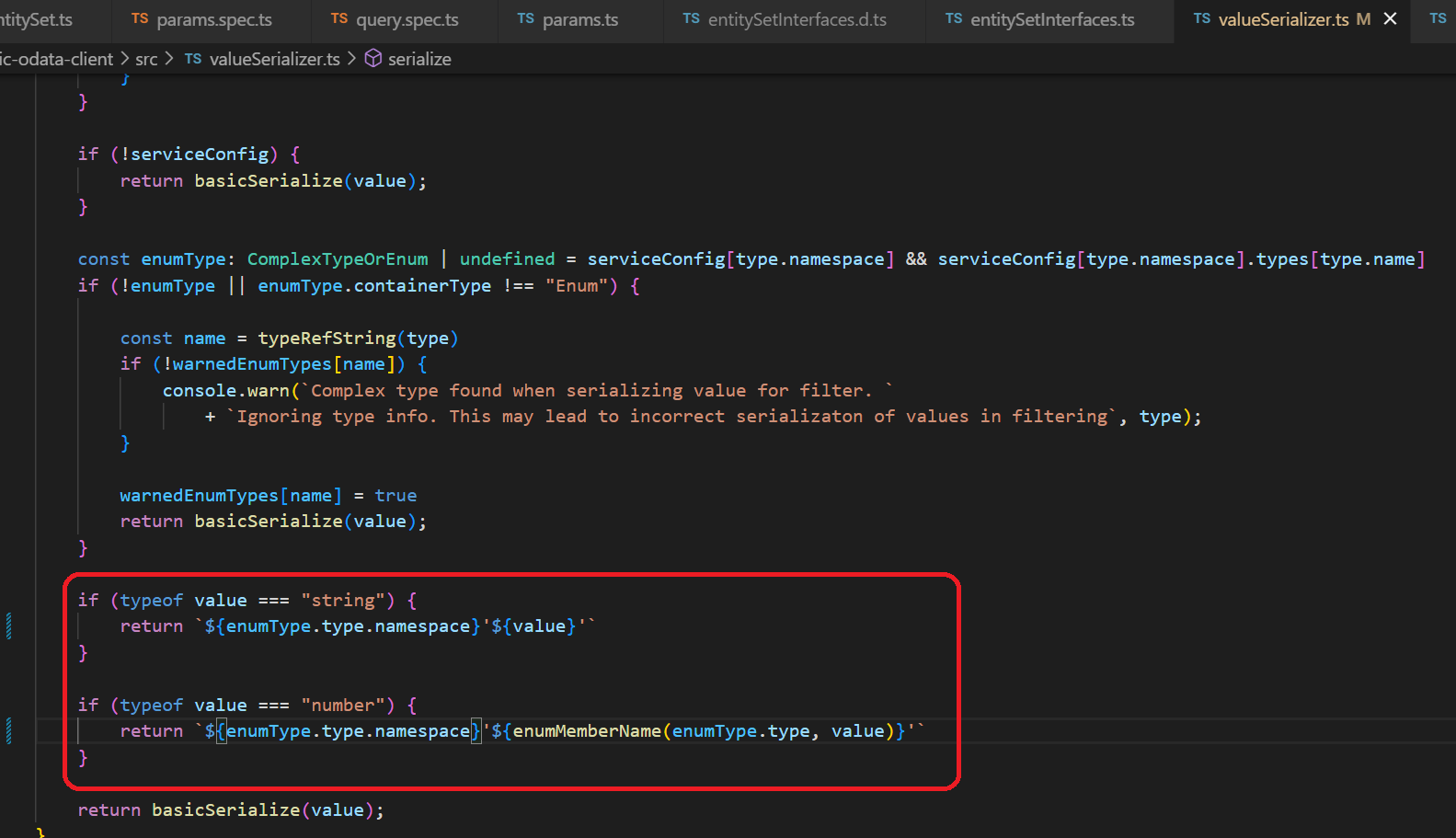Click the 'Ignoring type info' template string
This screenshot has height=838, width=1456.
(x=672, y=417)
